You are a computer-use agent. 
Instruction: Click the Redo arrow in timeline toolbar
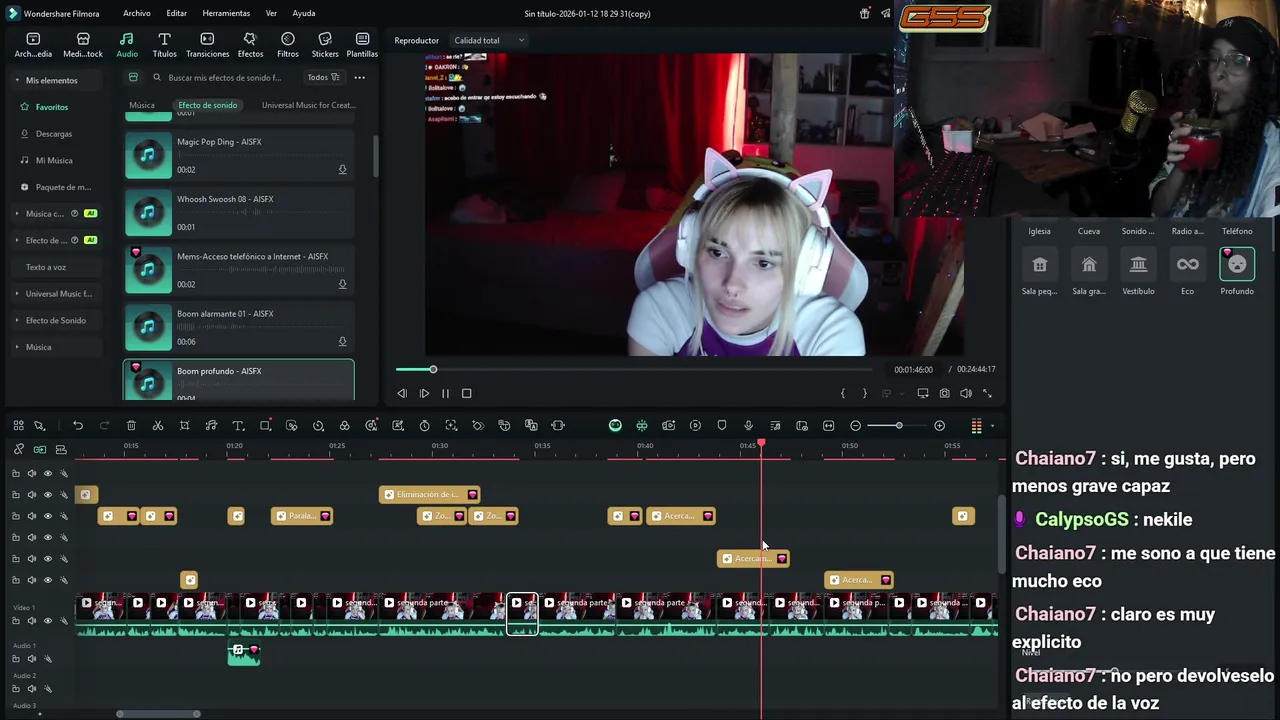pyautogui.click(x=104, y=426)
